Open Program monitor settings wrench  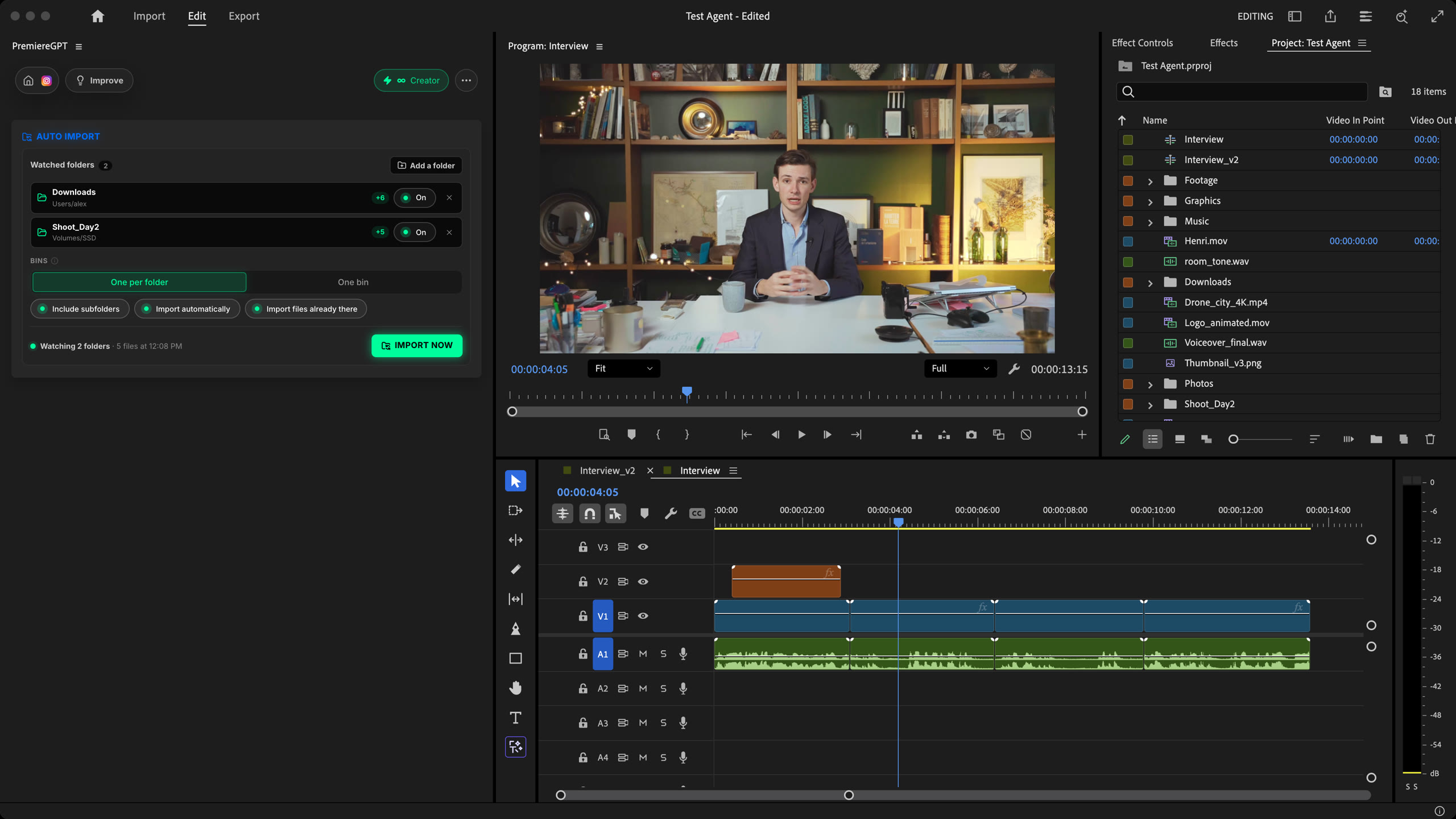pos(1014,369)
